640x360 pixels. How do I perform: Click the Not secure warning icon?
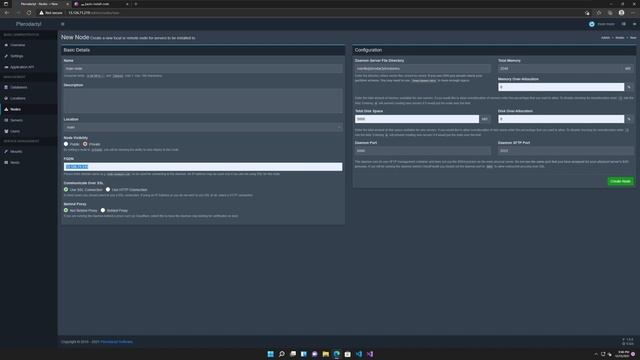tap(41, 13)
